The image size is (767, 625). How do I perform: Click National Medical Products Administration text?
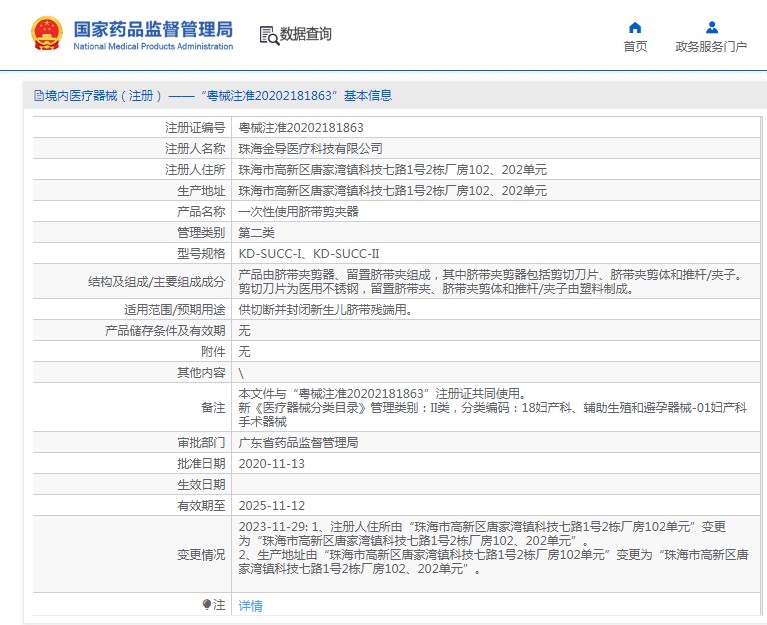point(153,46)
